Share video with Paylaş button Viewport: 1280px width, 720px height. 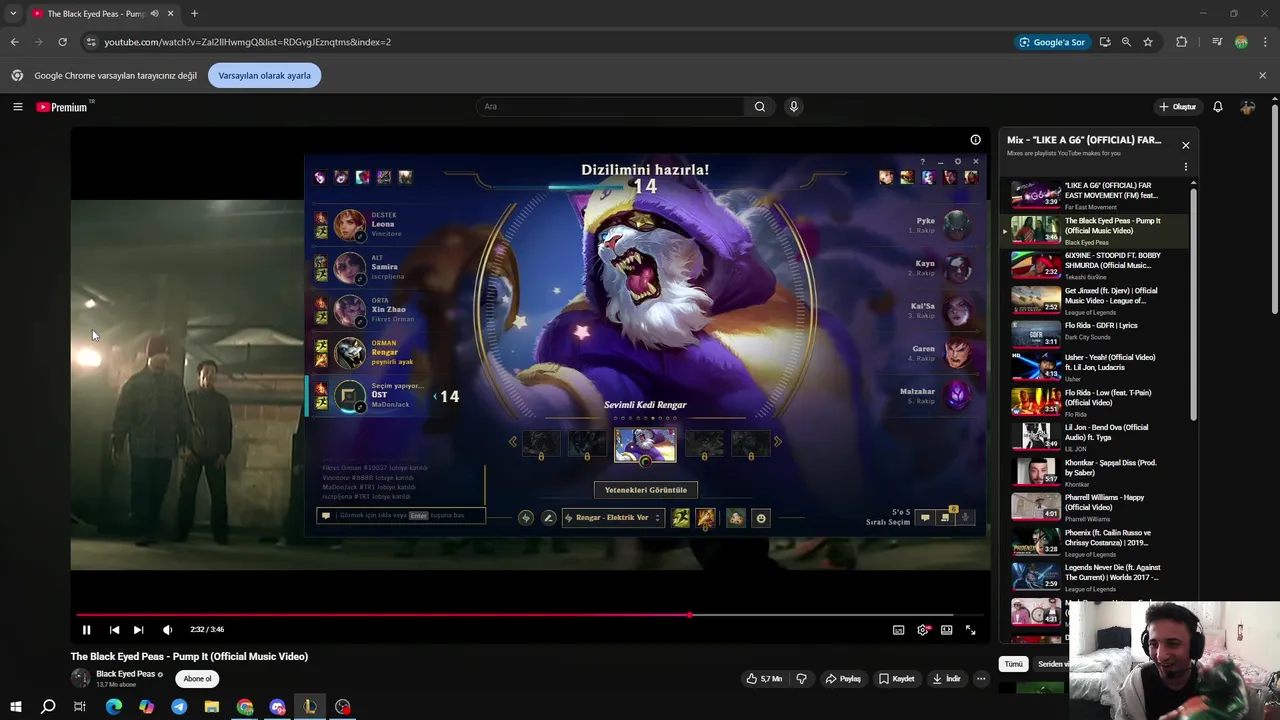(843, 679)
